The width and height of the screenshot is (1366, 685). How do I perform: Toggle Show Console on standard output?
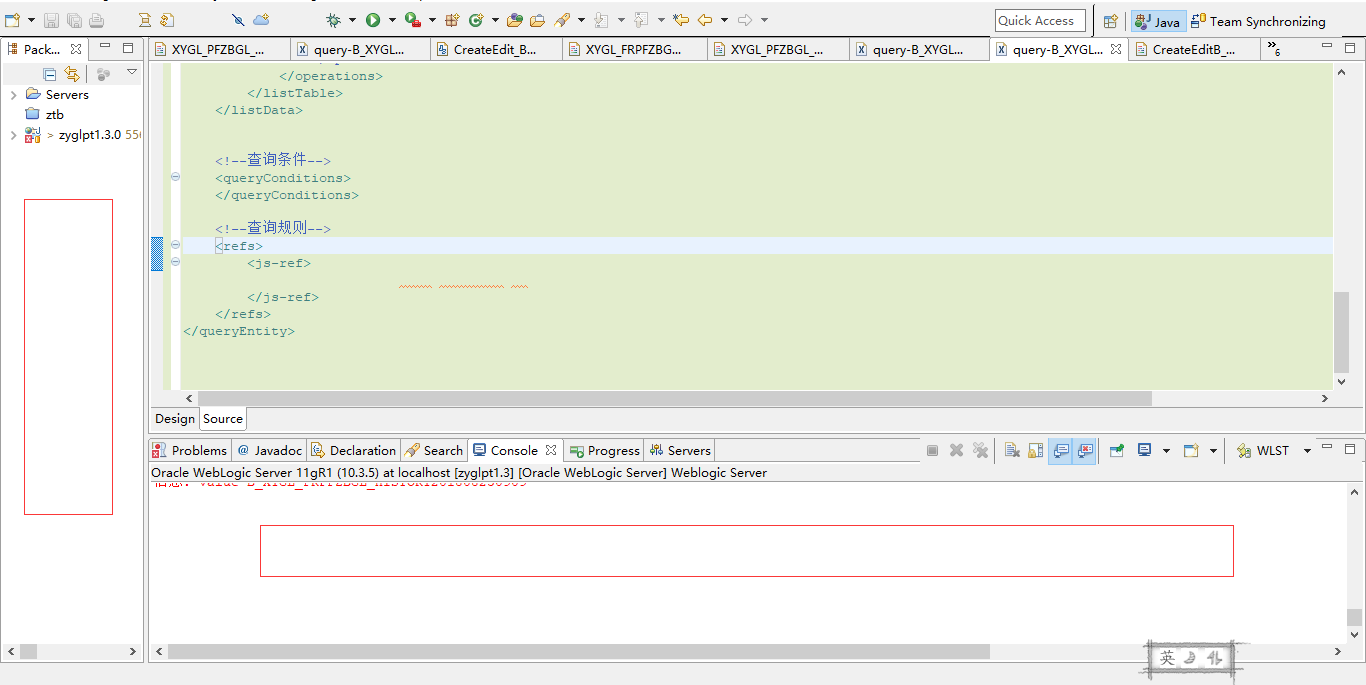pyautogui.click(x=1061, y=451)
